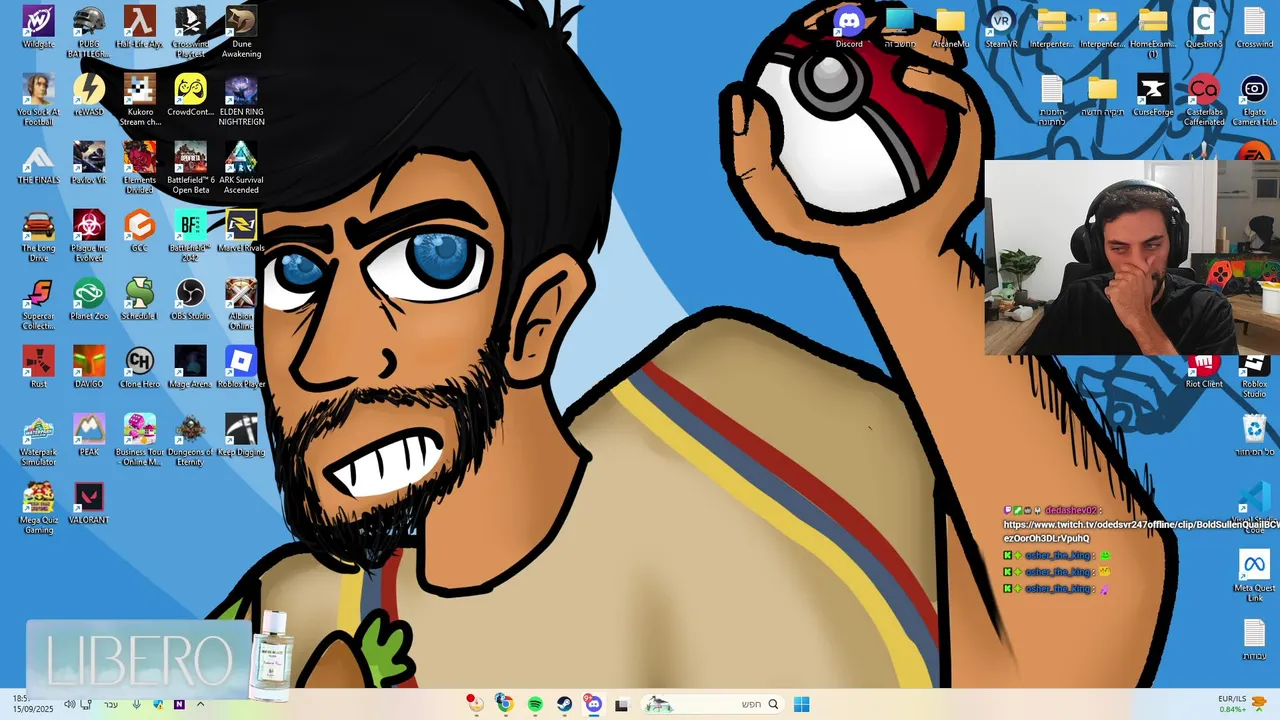Select the Elements Divided icon
The width and height of the screenshot is (1280, 720).
pyautogui.click(x=139, y=168)
